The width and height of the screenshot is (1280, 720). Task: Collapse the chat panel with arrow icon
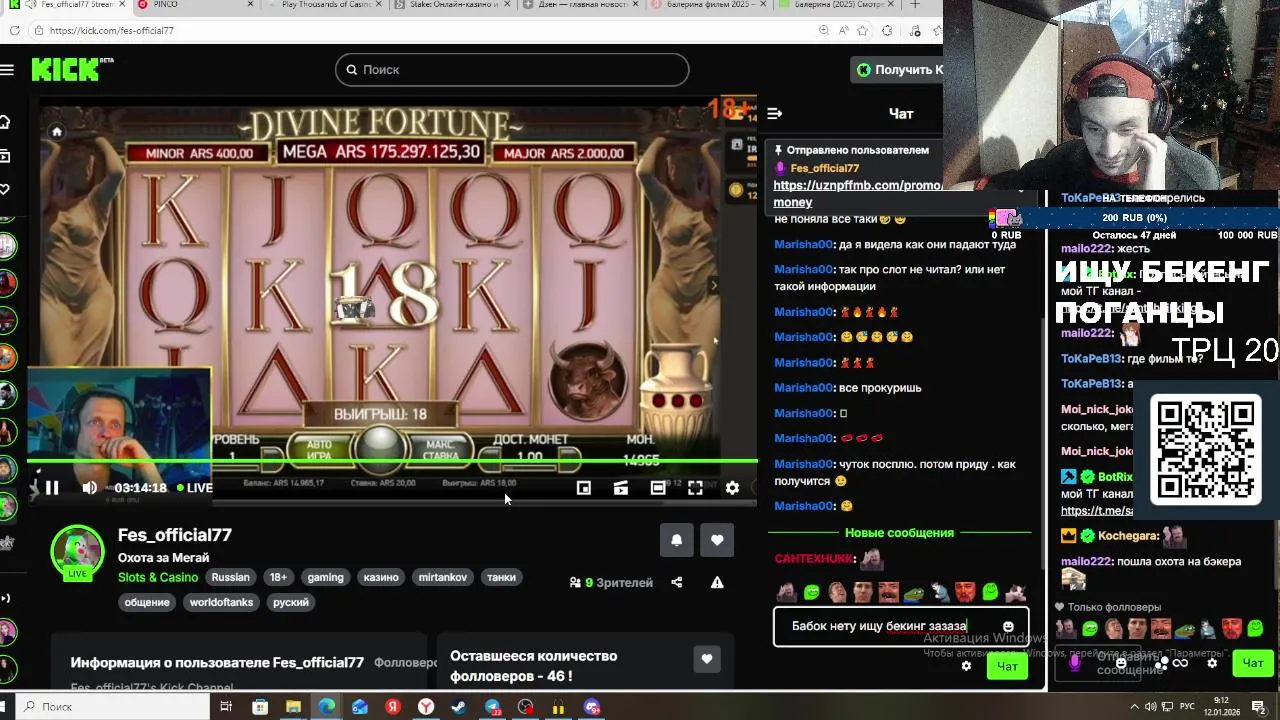tap(774, 114)
